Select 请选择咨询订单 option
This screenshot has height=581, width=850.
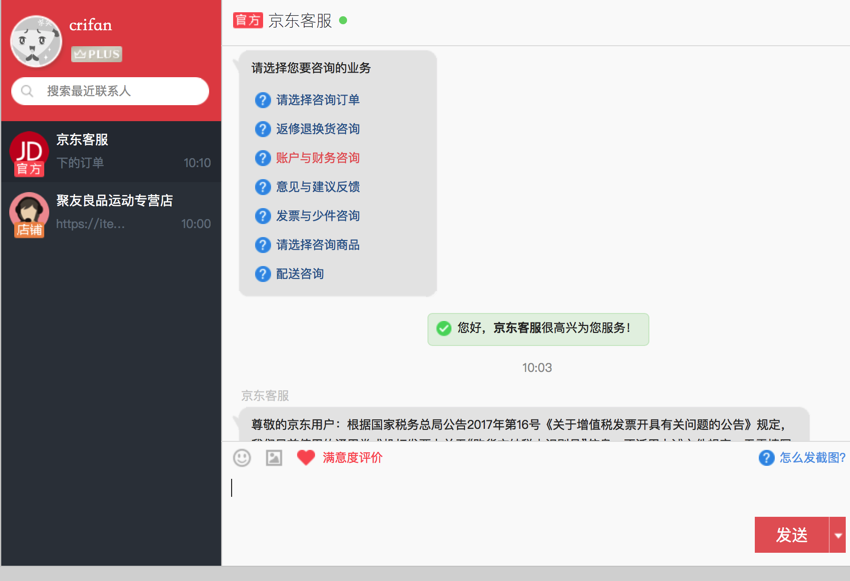(318, 100)
